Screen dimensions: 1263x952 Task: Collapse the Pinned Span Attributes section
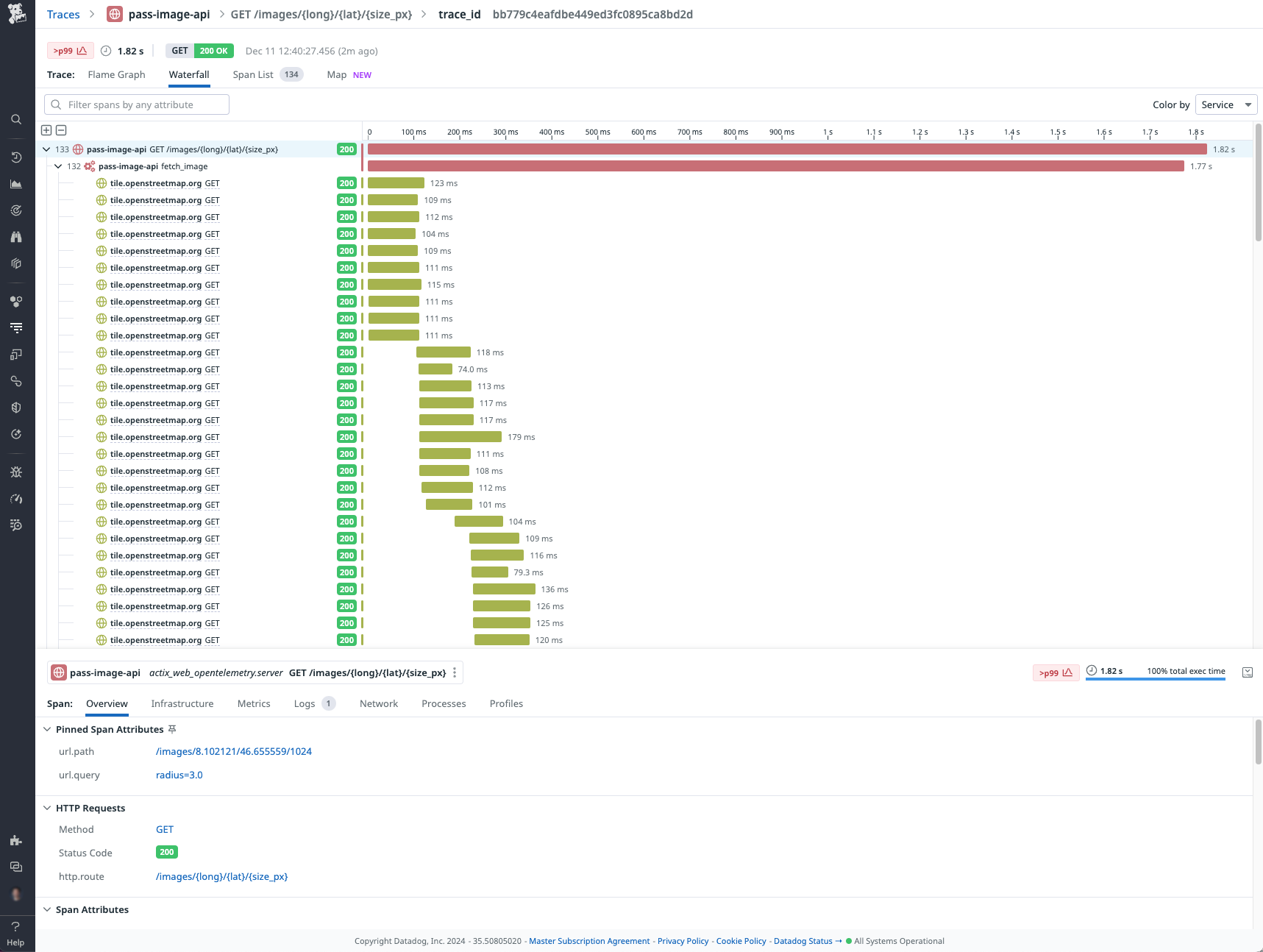47,729
